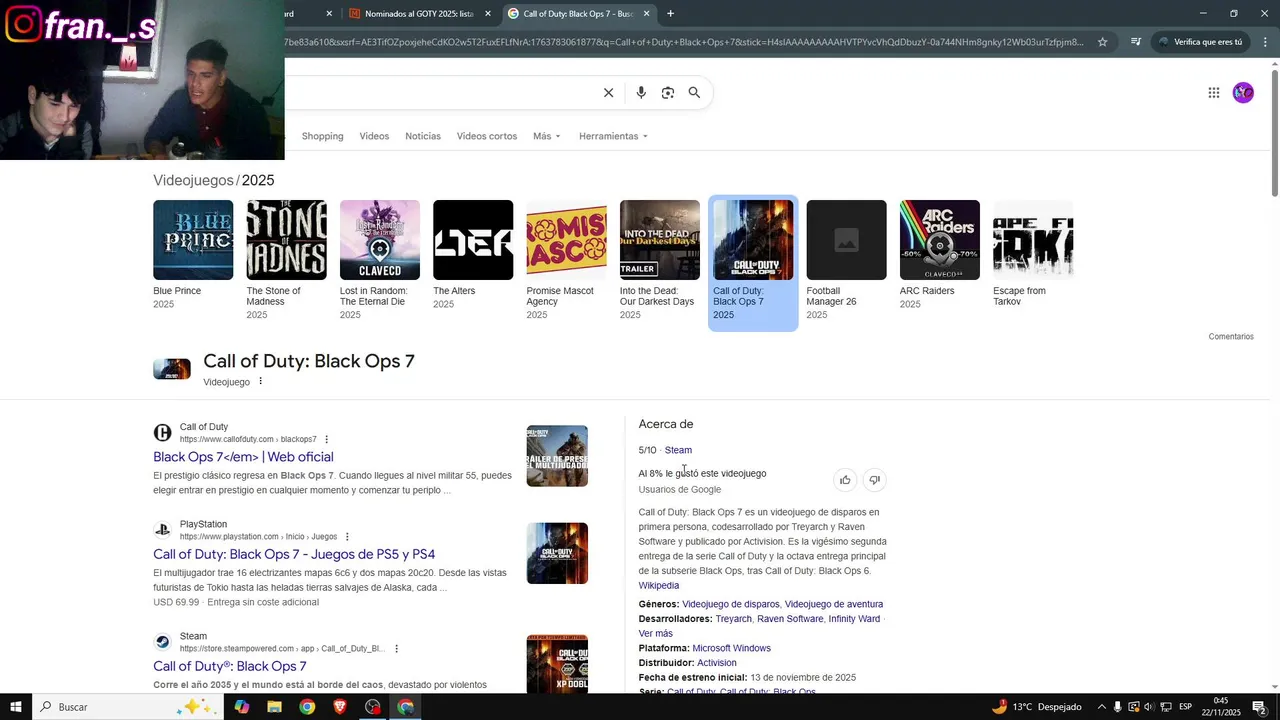Click the Videojuego de aventura genre link

(834, 604)
